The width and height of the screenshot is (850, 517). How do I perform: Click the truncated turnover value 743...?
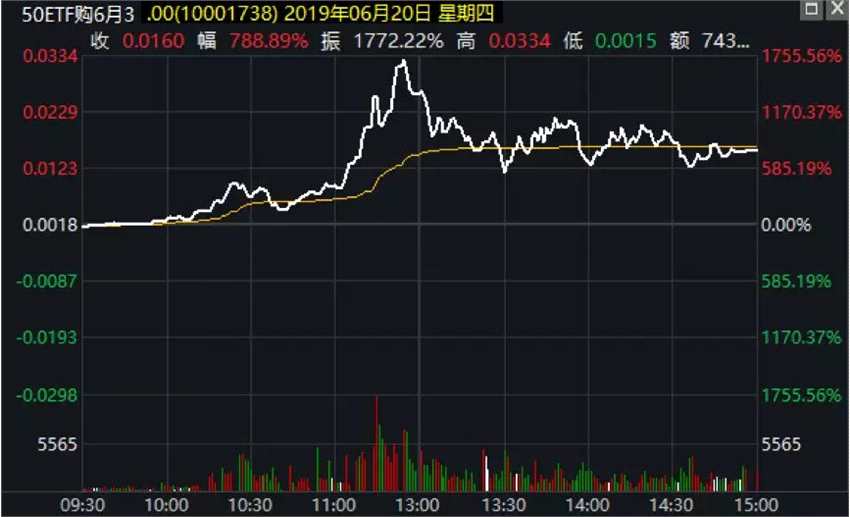(x=726, y=41)
